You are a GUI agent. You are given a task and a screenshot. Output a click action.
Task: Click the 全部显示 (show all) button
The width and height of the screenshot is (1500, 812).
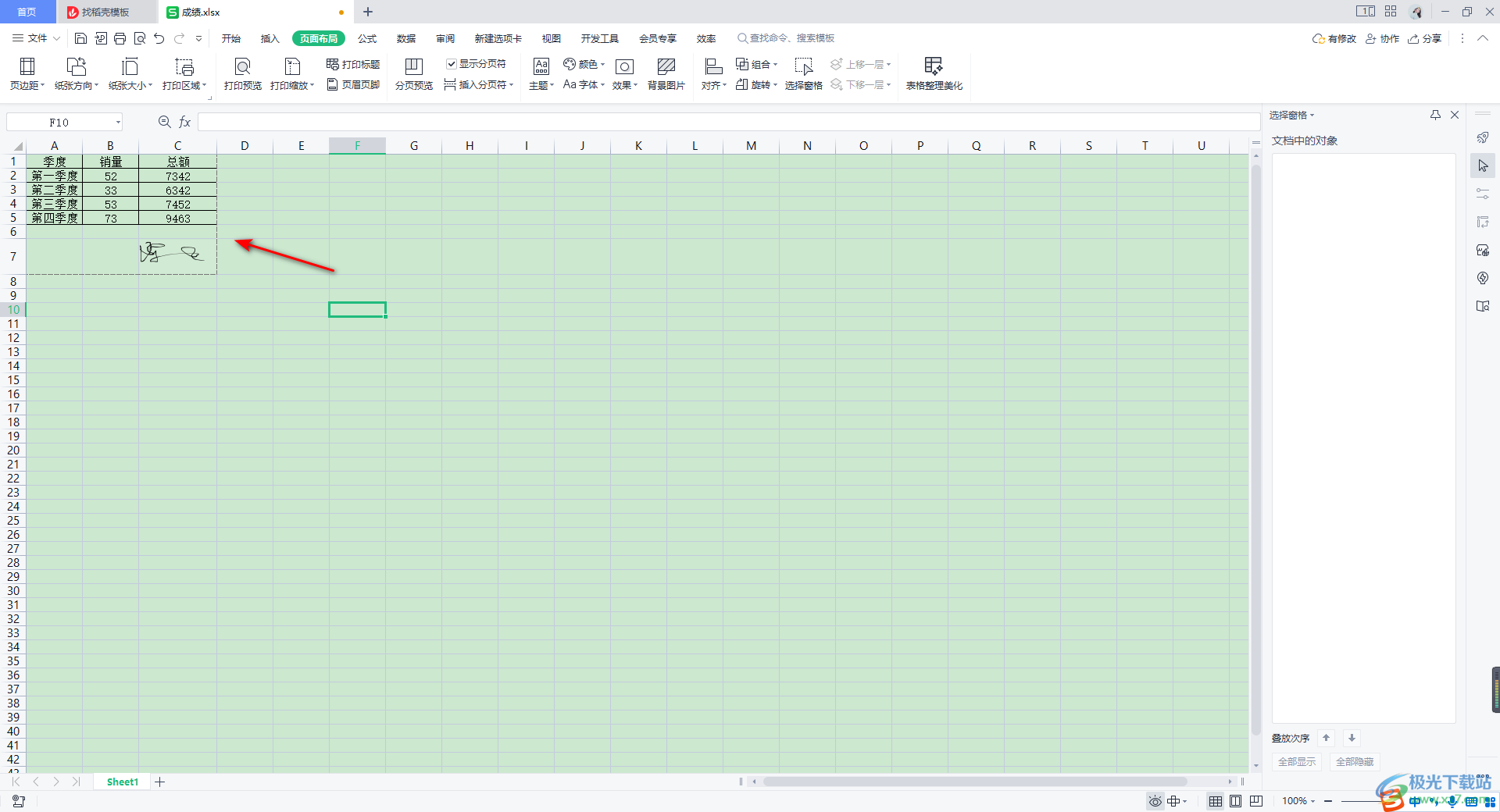1297,762
